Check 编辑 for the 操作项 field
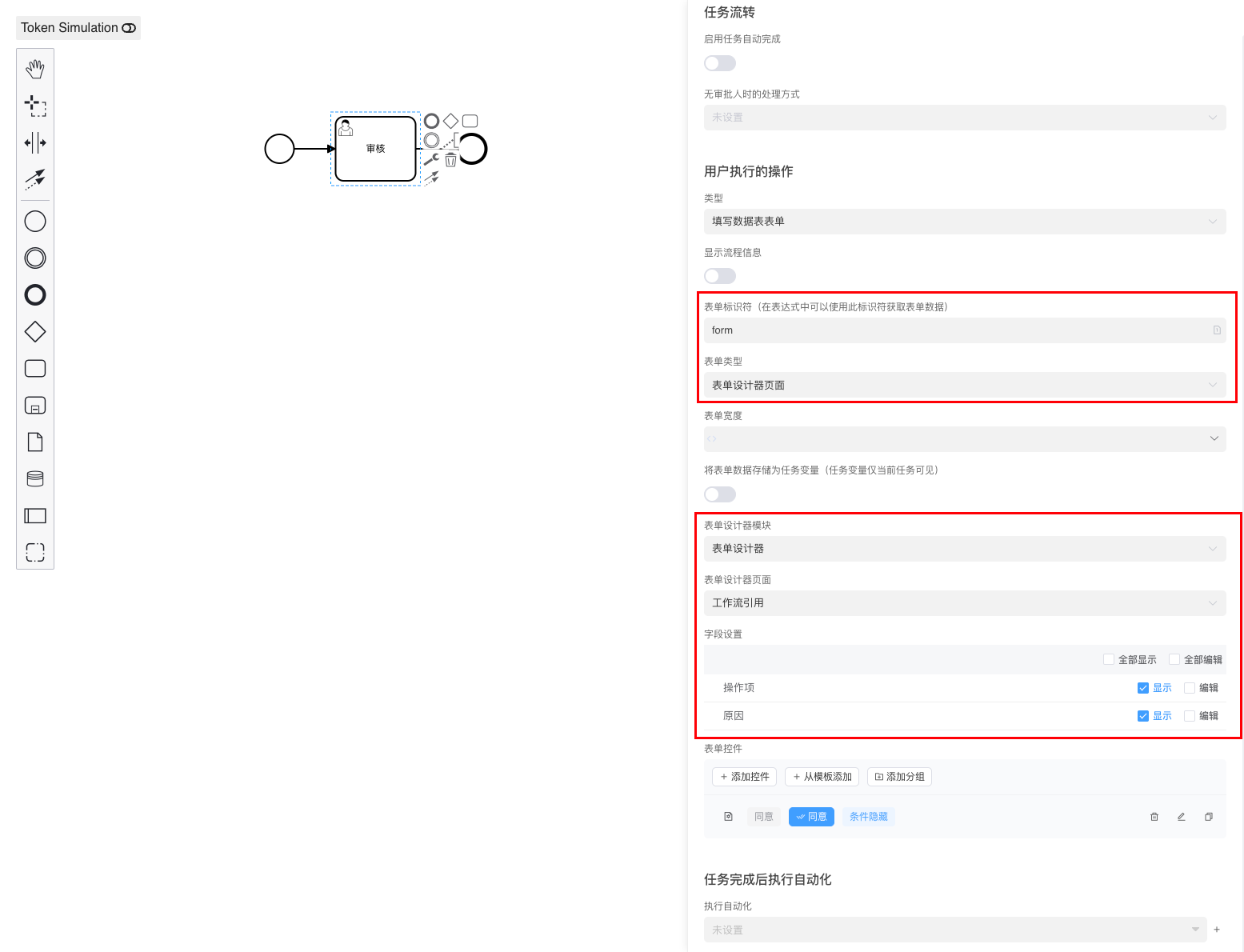This screenshot has width=1244, height=952. coord(1190,688)
